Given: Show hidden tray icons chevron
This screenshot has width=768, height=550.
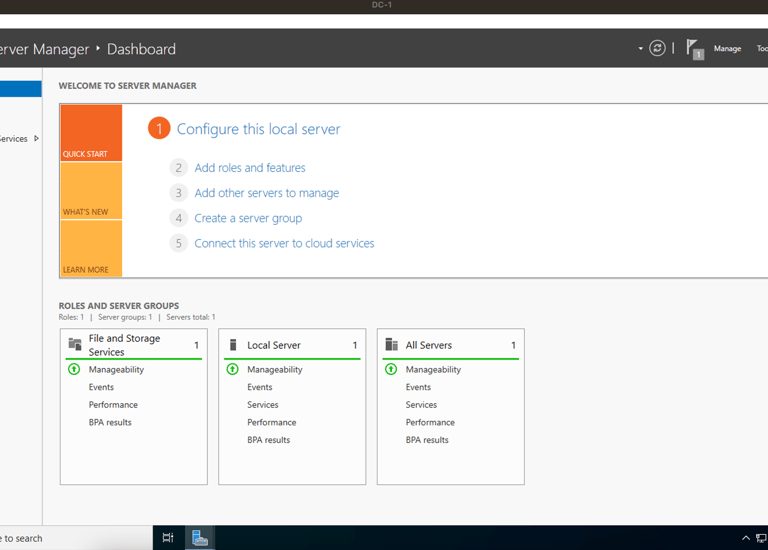Looking at the screenshot, I should [x=745, y=538].
